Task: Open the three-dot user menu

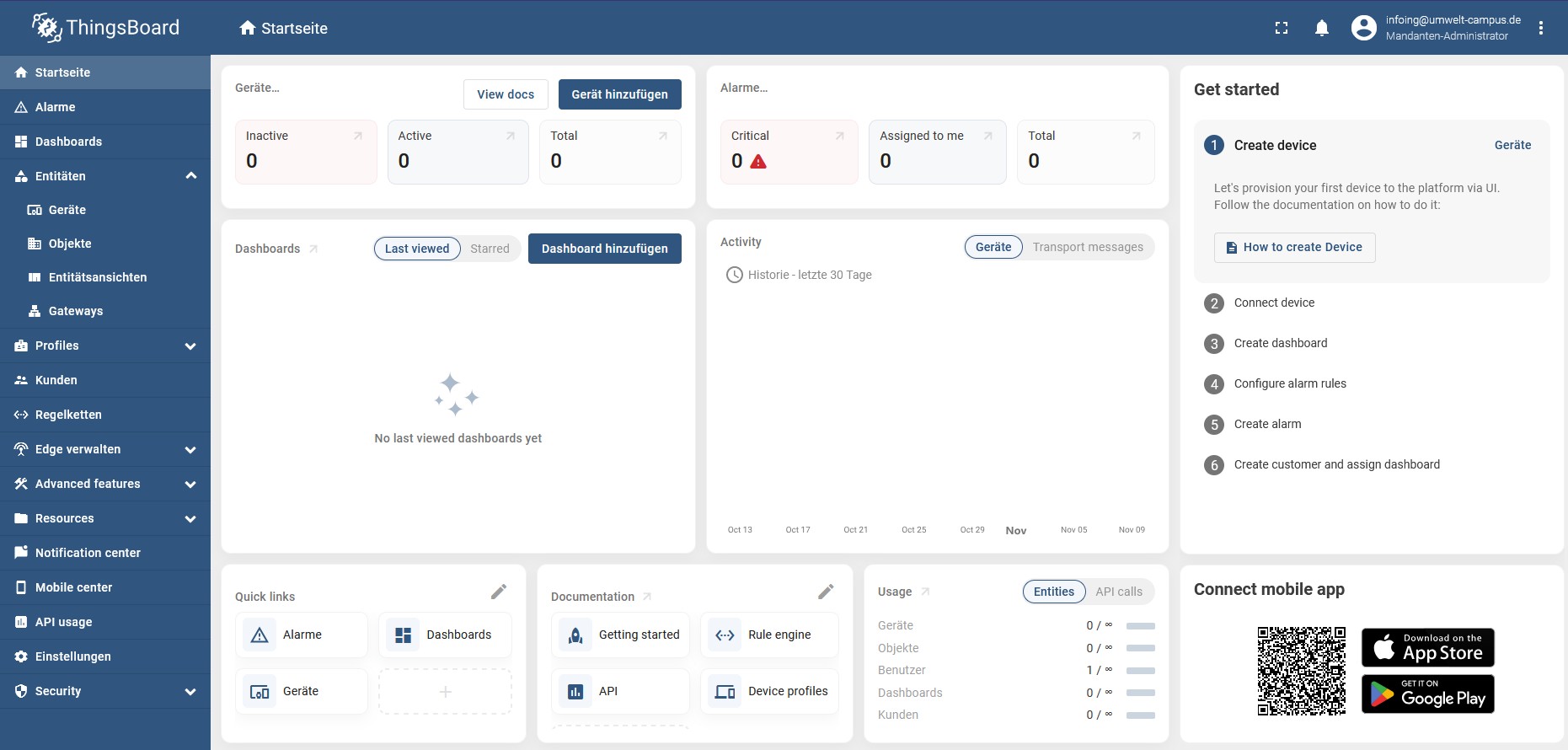Action: coord(1541,28)
